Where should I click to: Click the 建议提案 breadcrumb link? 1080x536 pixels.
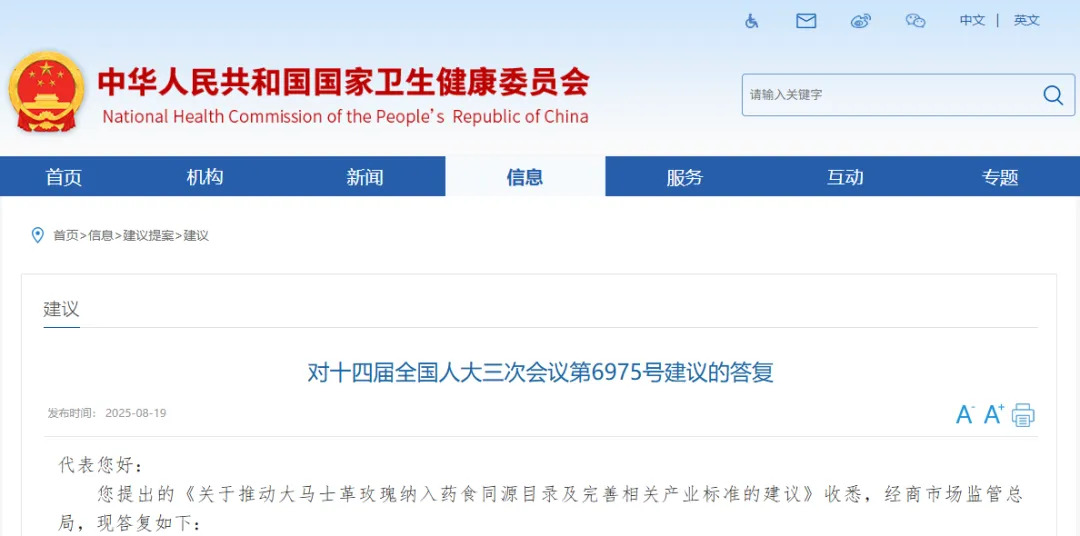(x=148, y=236)
